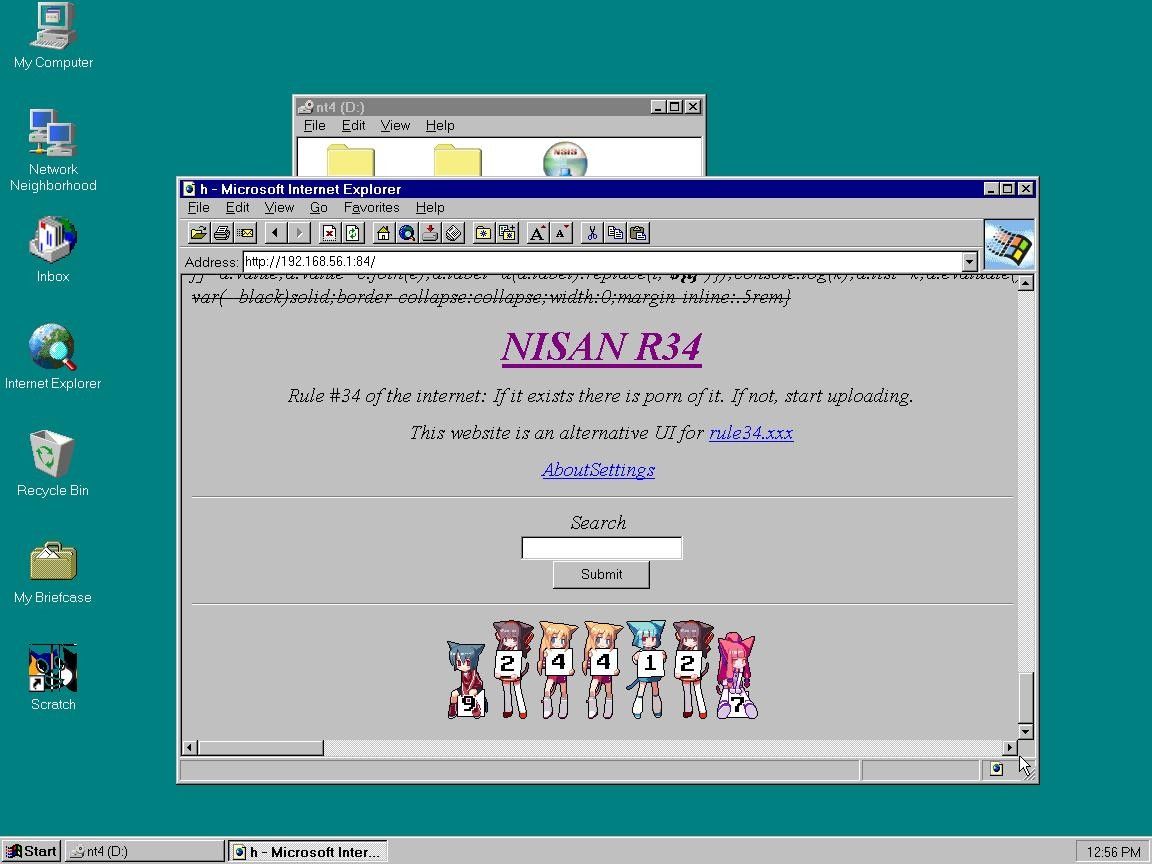This screenshot has height=864, width=1152.
Task: Open the Edit menu in nt4 (D:) window
Action: [353, 126]
